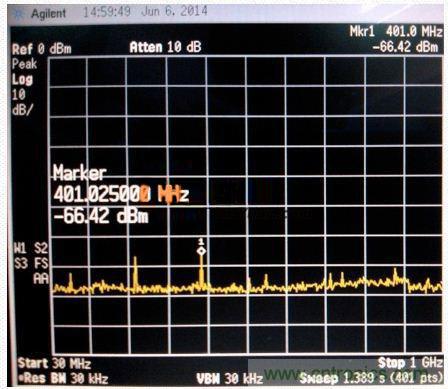Click the -66.42 dBm marker amplitude

101,216
